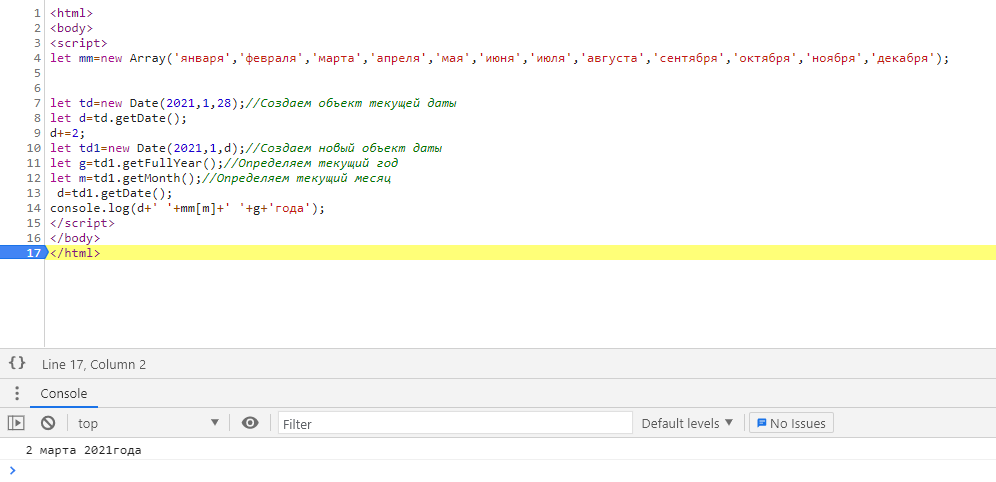
Task: Click the No Issues button
Action: 791,423
